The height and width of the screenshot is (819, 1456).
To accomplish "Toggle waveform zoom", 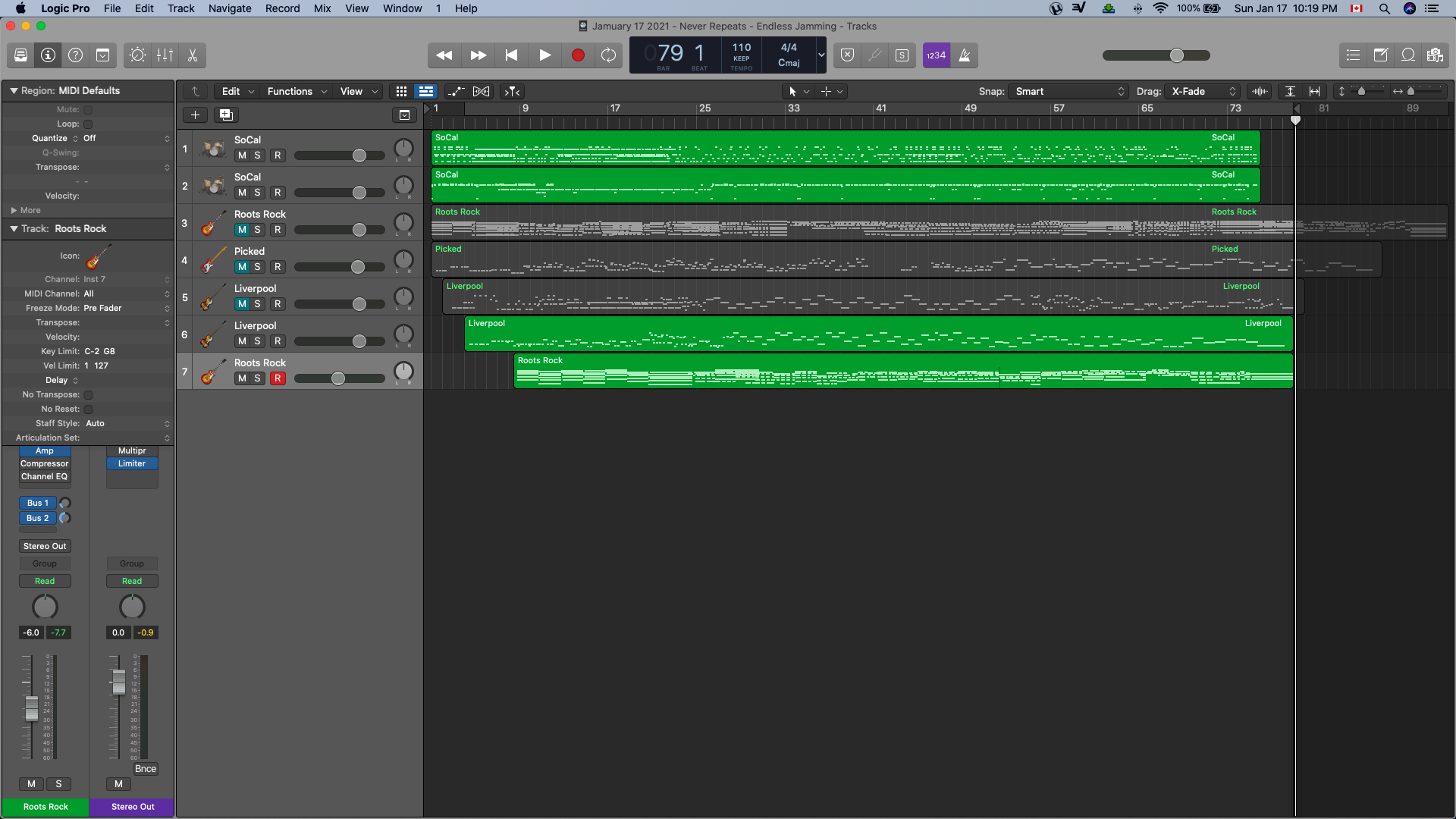I will click(1260, 91).
